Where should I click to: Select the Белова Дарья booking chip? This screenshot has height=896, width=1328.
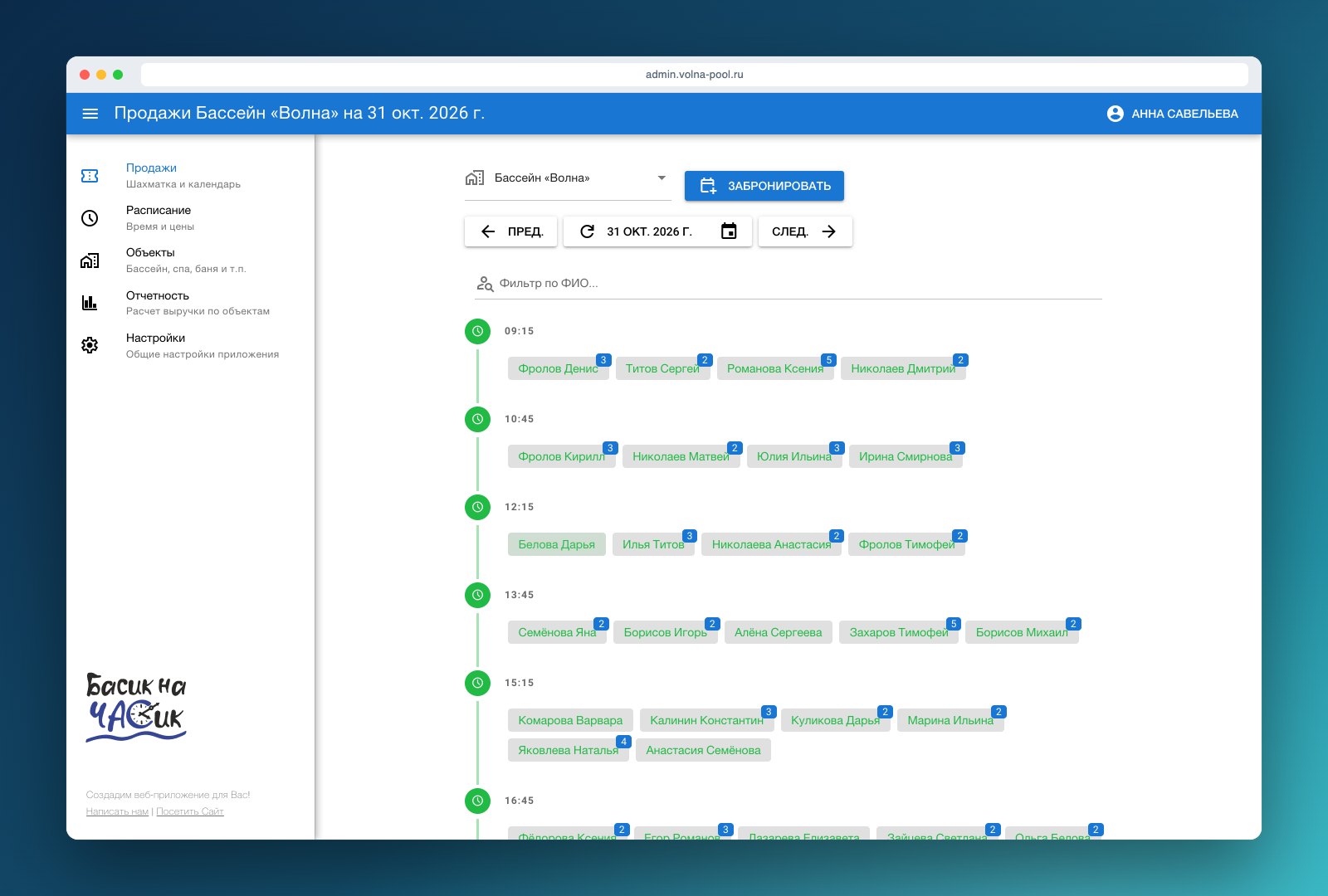coord(557,544)
